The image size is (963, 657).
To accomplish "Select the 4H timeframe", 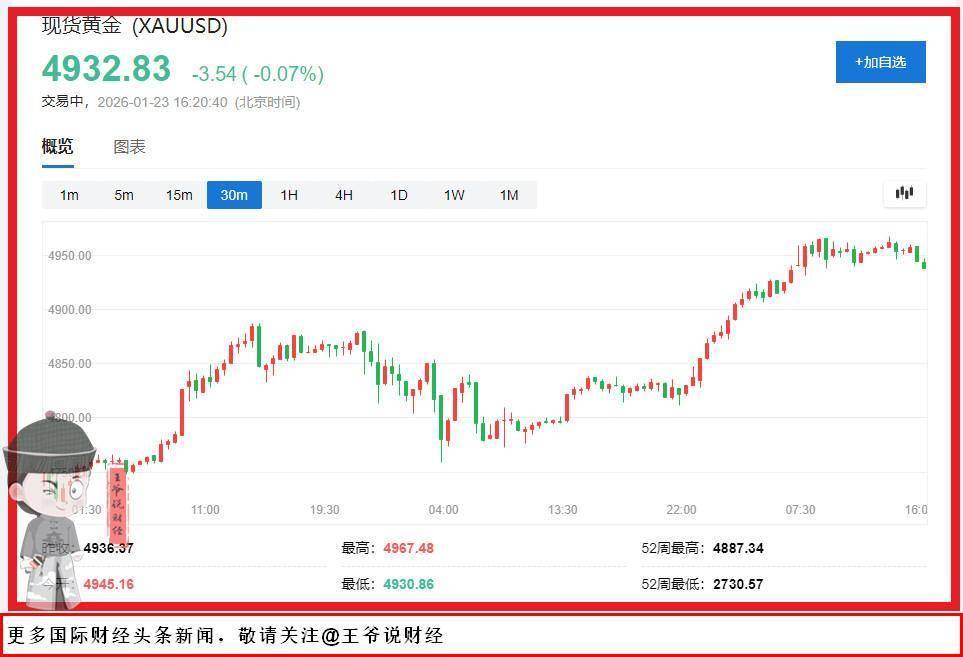I will (x=344, y=195).
